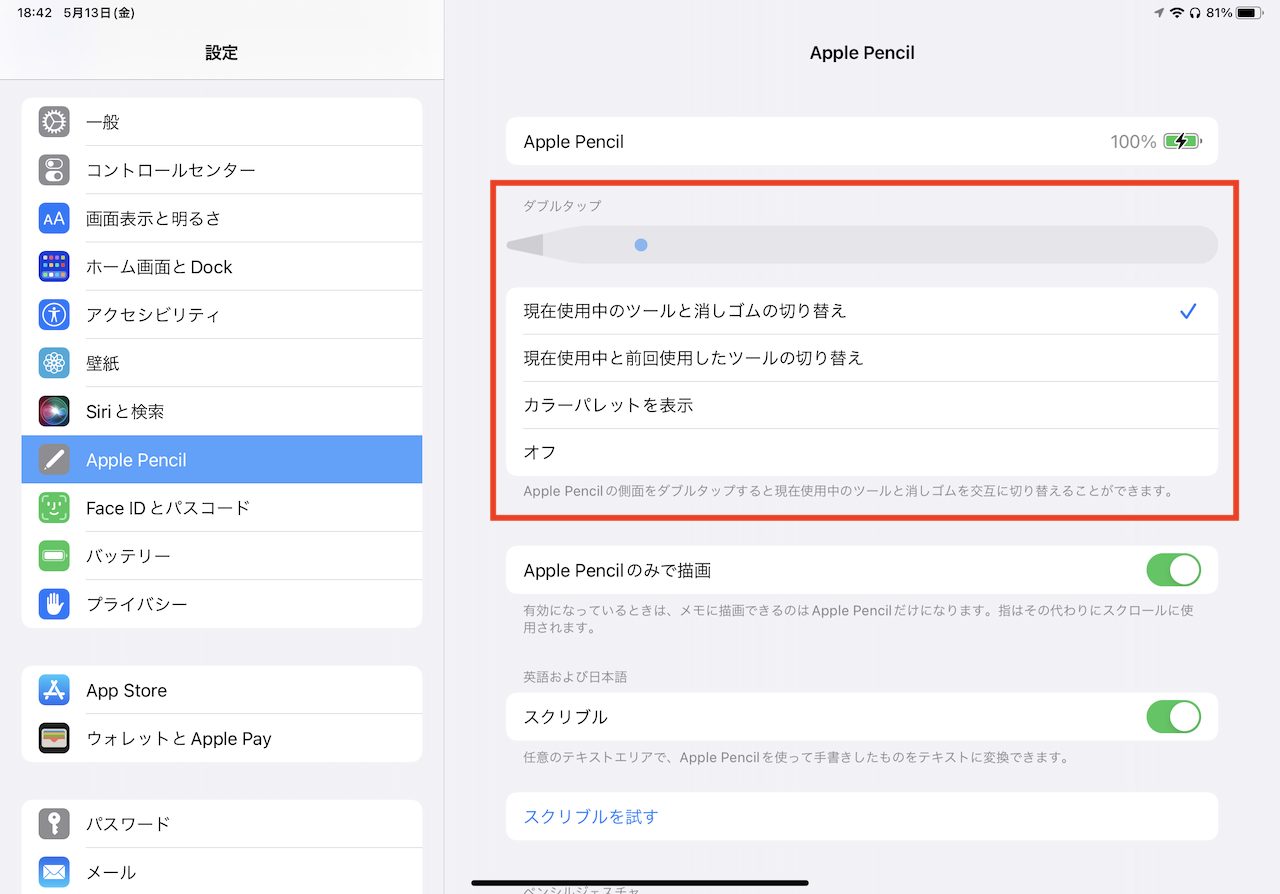
Task: Tap the App Store icon
Action: coord(54,690)
